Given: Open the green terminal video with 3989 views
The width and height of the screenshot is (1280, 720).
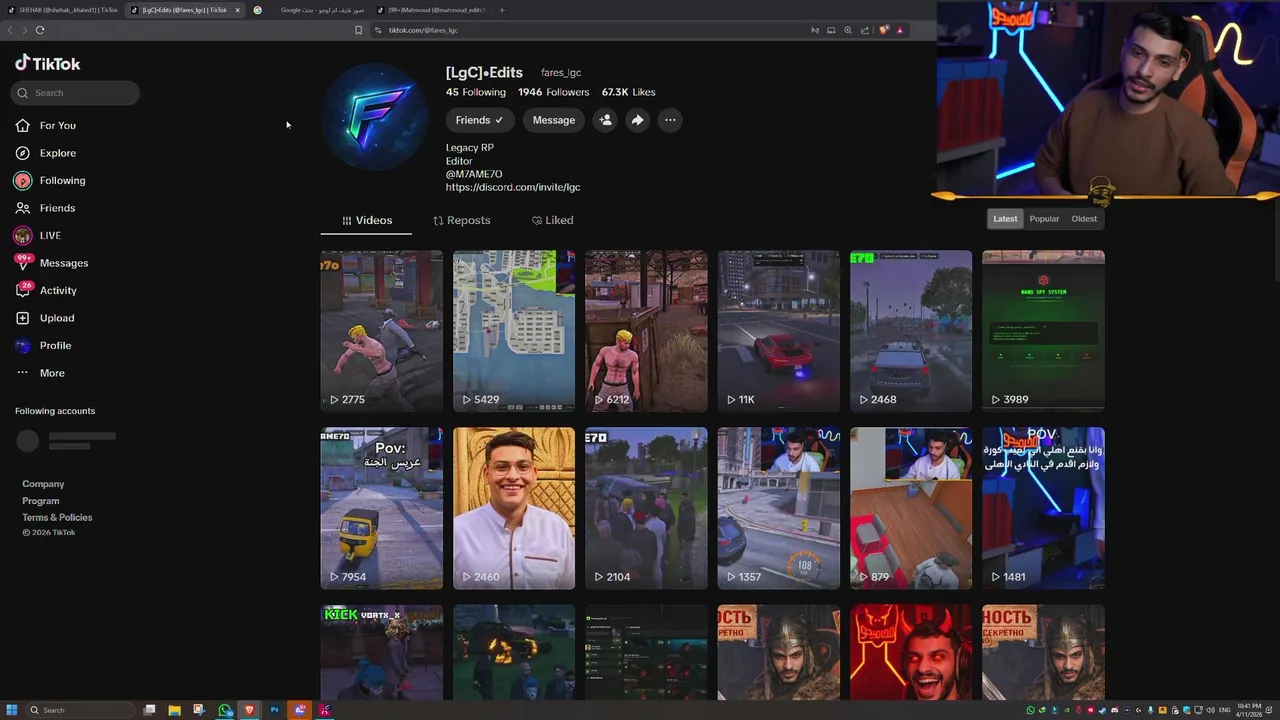Looking at the screenshot, I should coord(1043,331).
